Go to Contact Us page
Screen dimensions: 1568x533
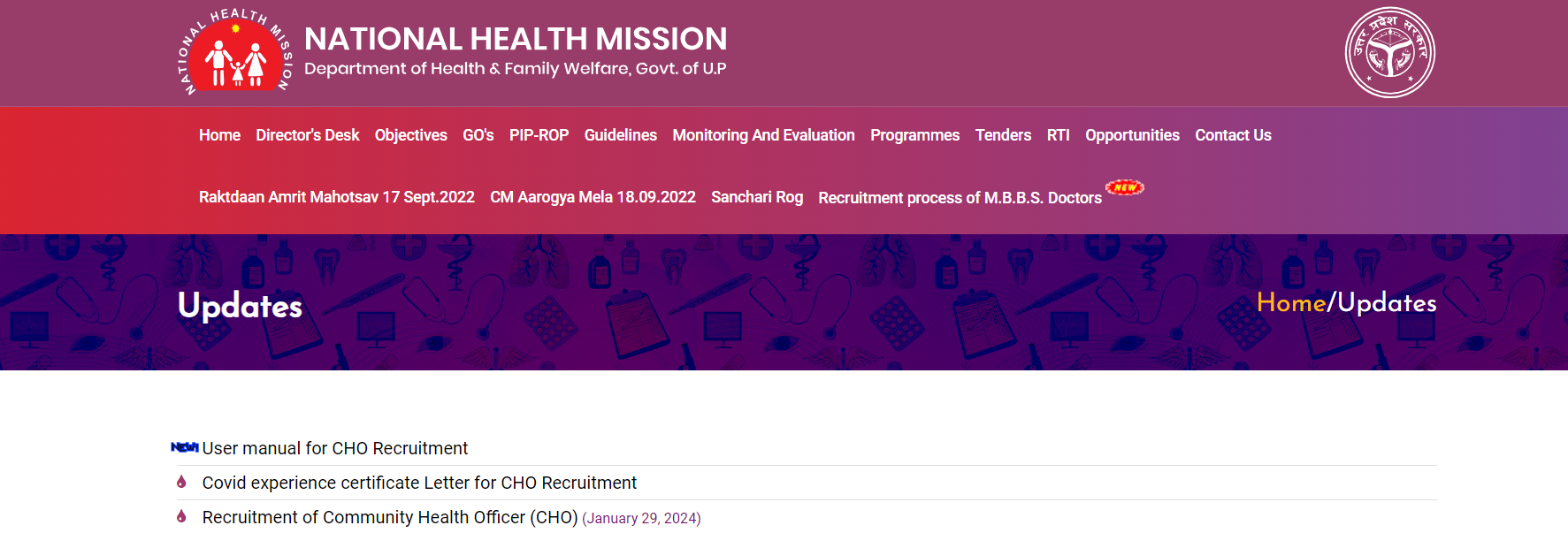1233,135
